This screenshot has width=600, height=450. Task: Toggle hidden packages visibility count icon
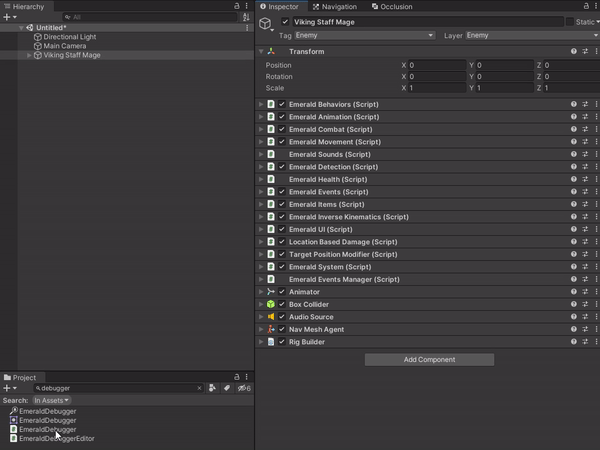[x=244, y=388]
